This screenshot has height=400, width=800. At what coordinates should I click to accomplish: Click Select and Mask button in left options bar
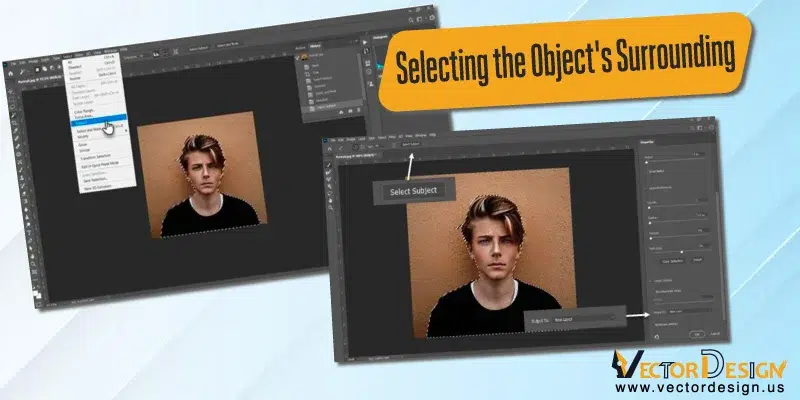pyautogui.click(x=228, y=45)
